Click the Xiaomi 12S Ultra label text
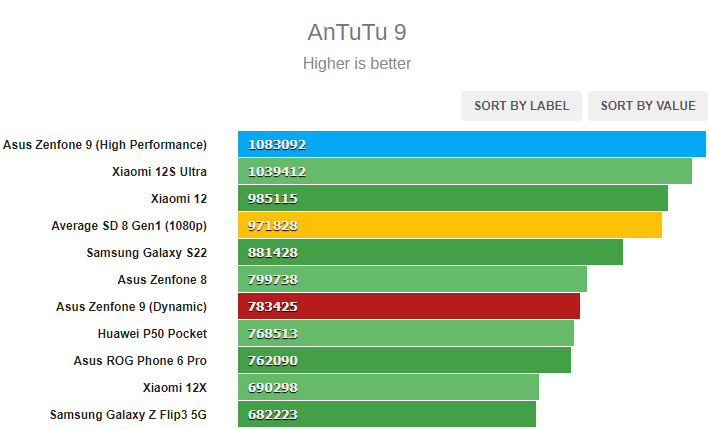 coord(159,172)
